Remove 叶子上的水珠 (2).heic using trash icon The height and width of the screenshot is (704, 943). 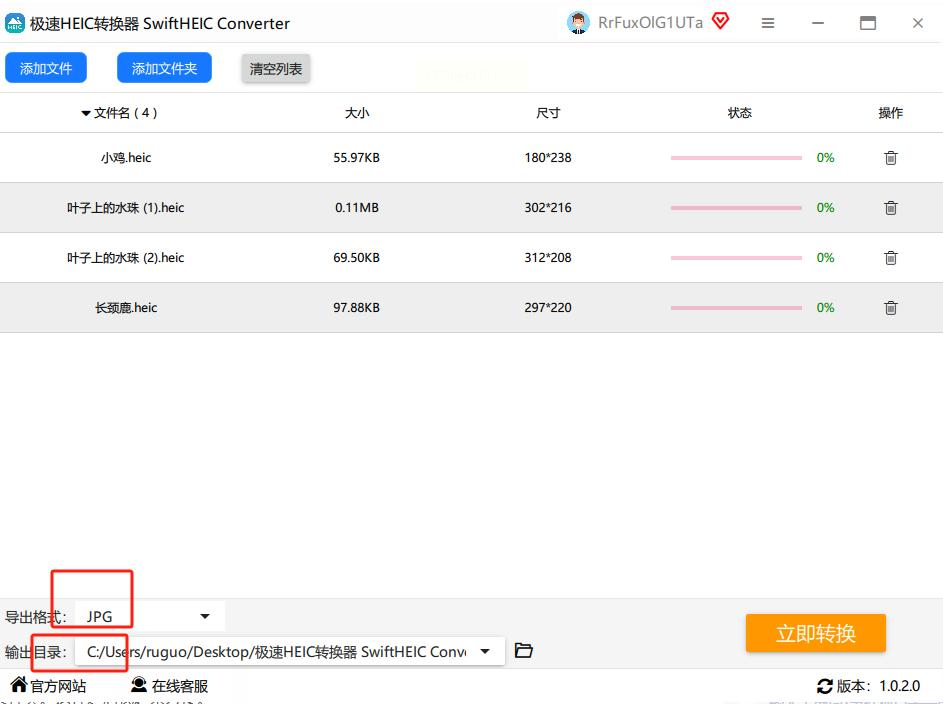click(891, 257)
